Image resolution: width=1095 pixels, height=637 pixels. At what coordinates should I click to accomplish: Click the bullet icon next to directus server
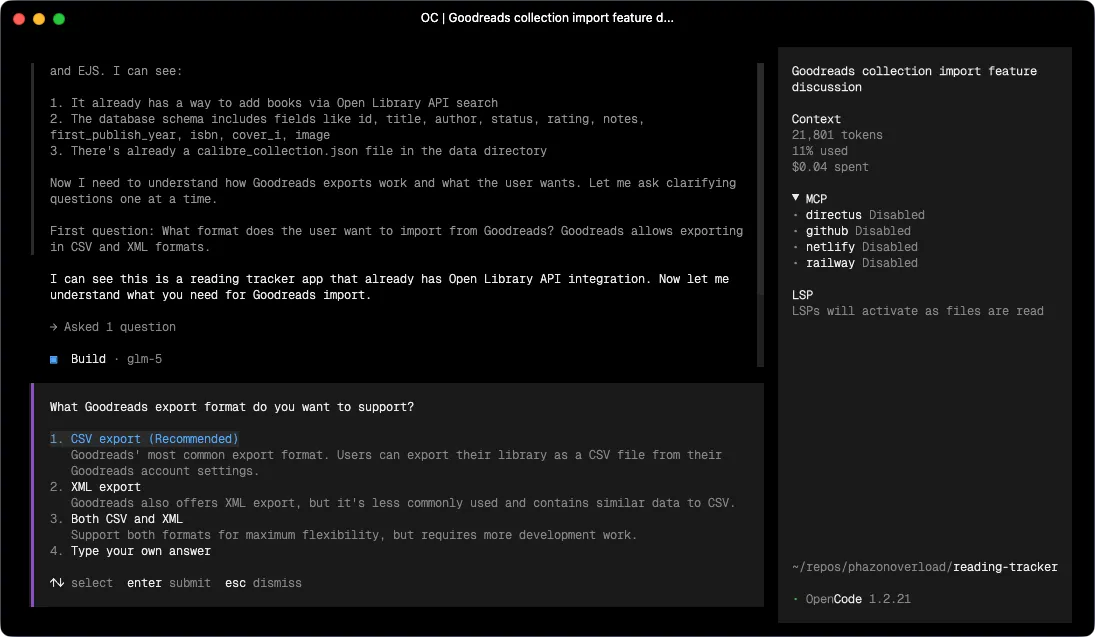(x=794, y=214)
